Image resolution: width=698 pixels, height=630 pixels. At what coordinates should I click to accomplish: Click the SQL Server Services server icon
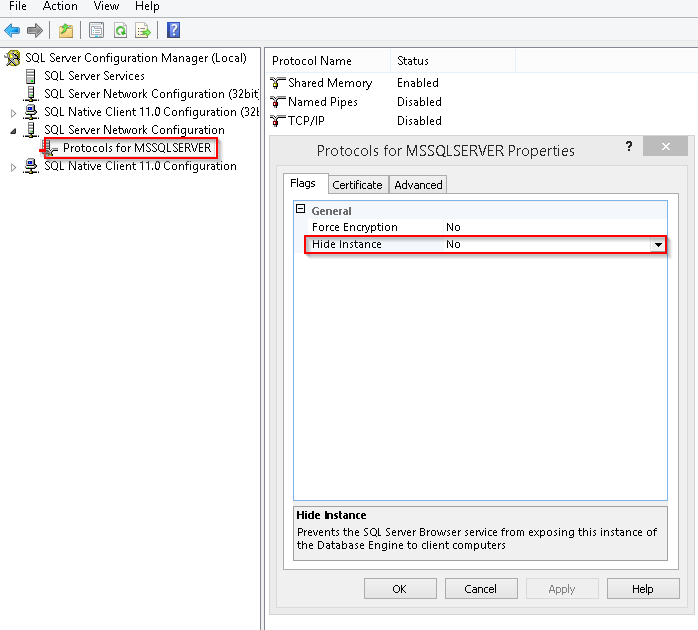coord(30,76)
